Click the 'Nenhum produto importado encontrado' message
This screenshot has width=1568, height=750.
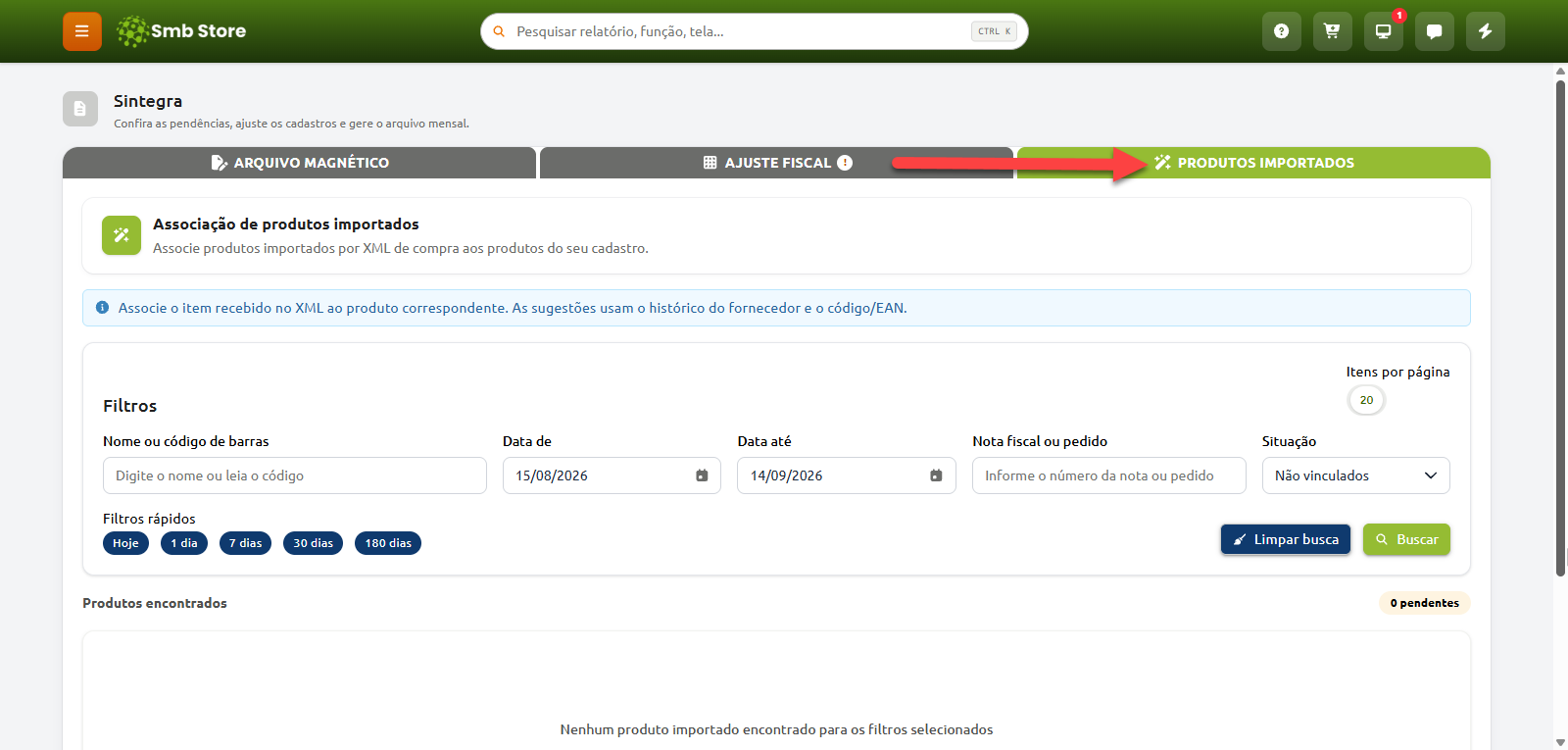(x=776, y=729)
